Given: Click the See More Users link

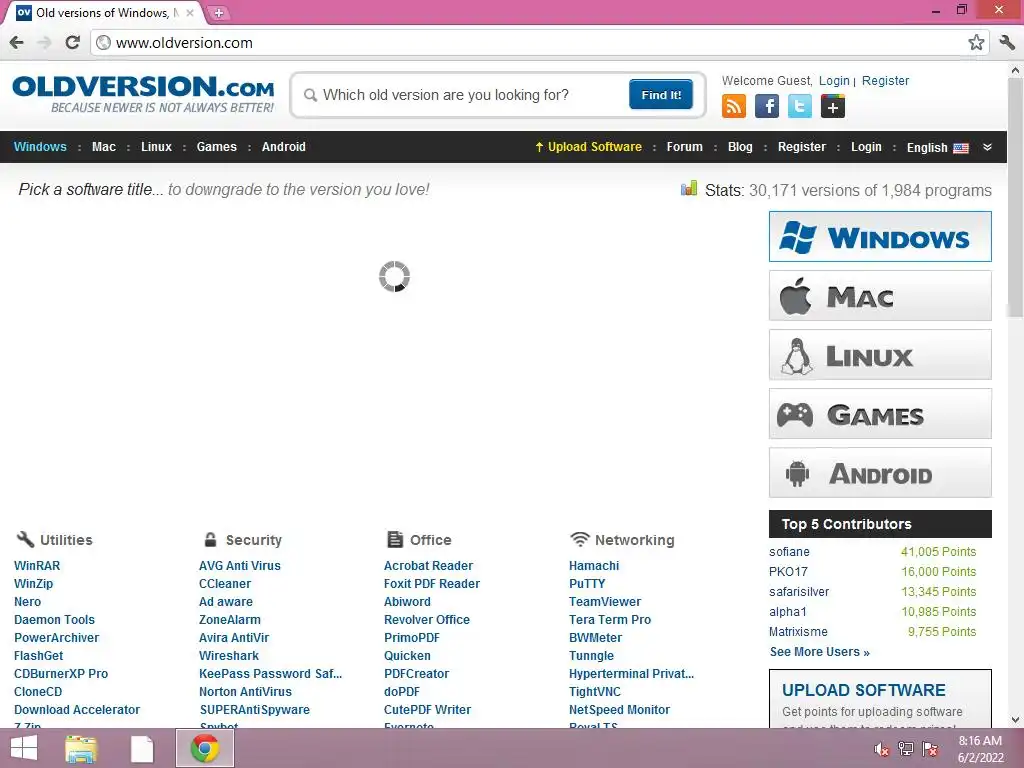Looking at the screenshot, I should (x=820, y=652).
